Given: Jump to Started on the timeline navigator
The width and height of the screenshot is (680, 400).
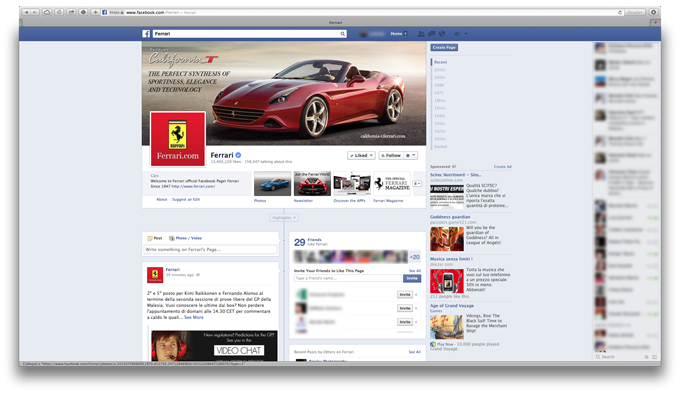Looking at the screenshot, I should (440, 147).
